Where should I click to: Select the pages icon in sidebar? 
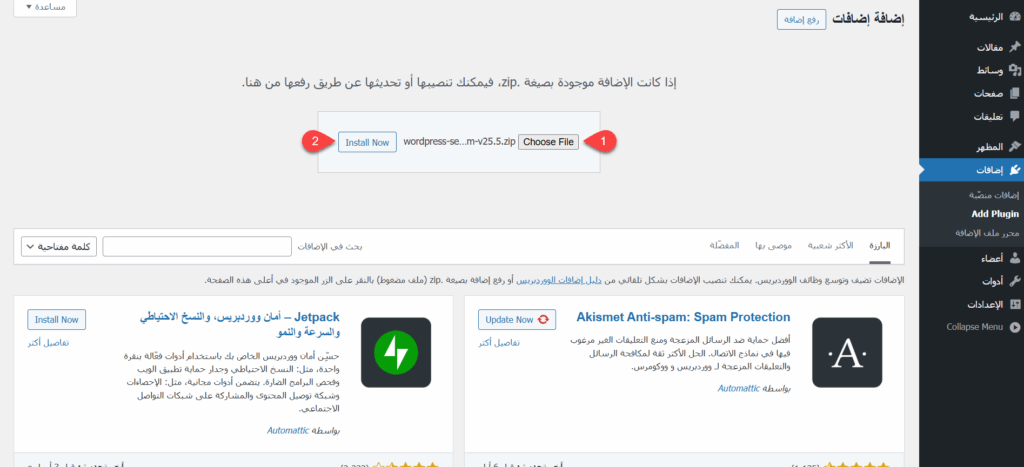tap(1014, 93)
